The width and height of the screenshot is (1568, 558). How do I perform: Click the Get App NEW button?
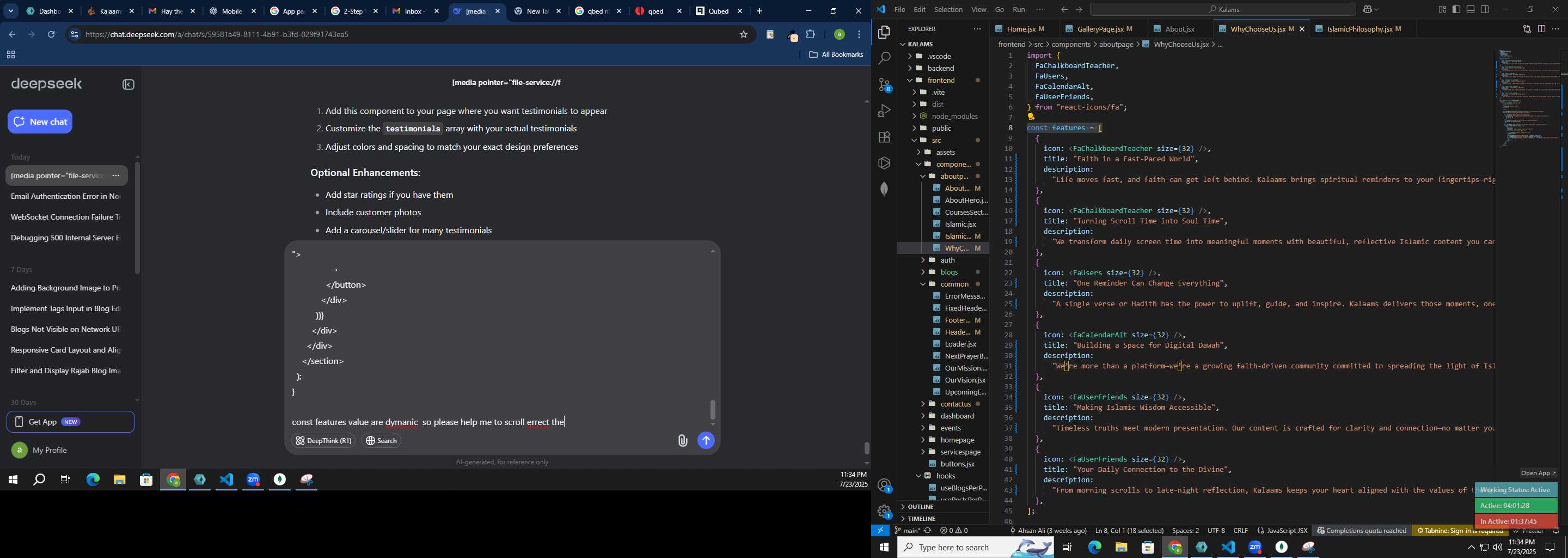tap(71, 422)
